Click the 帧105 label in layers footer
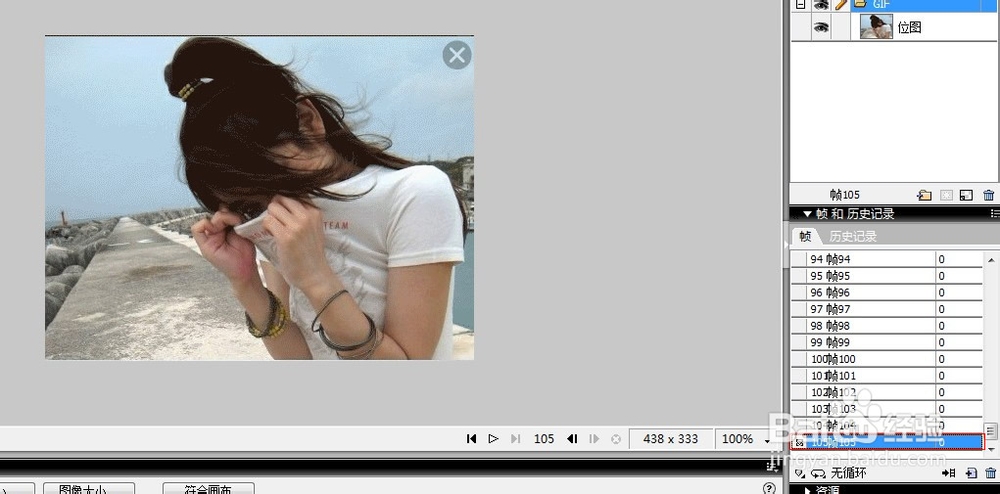The image size is (1000, 494). [x=845, y=195]
